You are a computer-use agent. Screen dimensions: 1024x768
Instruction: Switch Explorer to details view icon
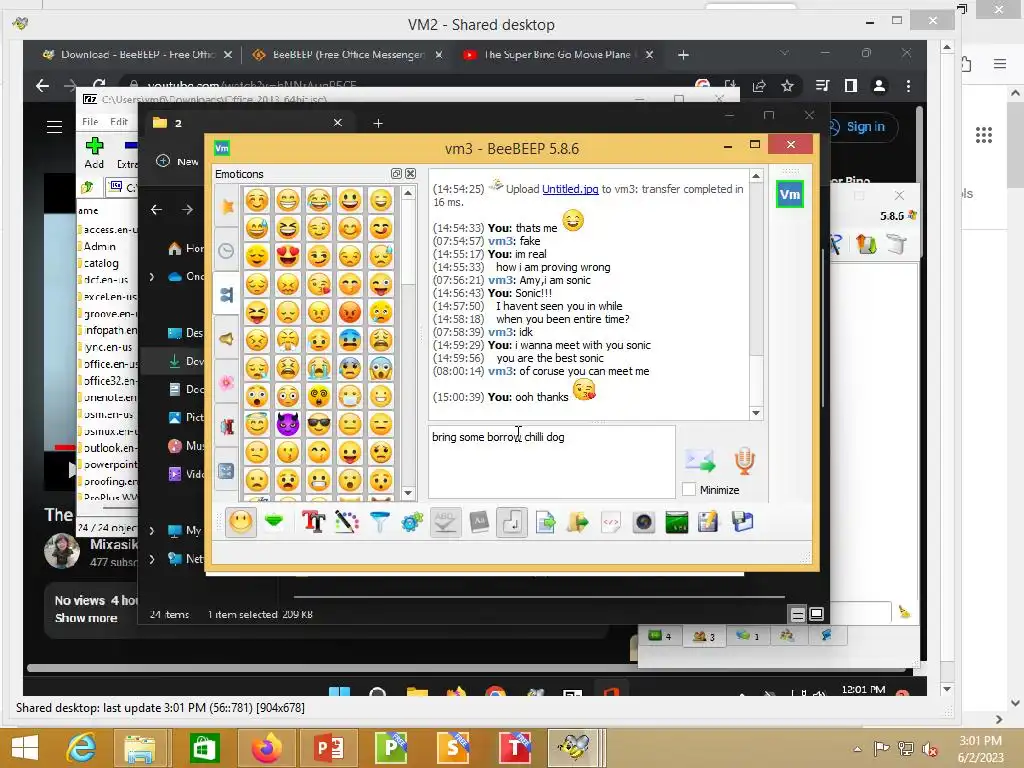[x=797, y=615]
